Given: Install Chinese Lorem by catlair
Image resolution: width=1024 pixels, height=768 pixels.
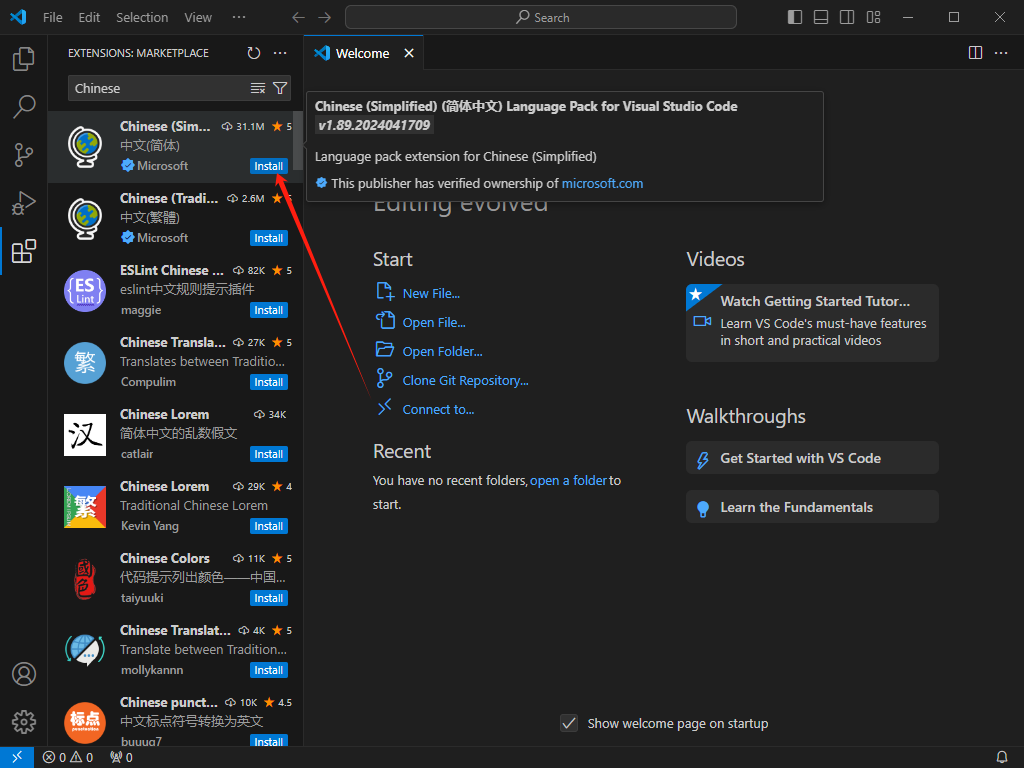Looking at the screenshot, I should point(268,454).
